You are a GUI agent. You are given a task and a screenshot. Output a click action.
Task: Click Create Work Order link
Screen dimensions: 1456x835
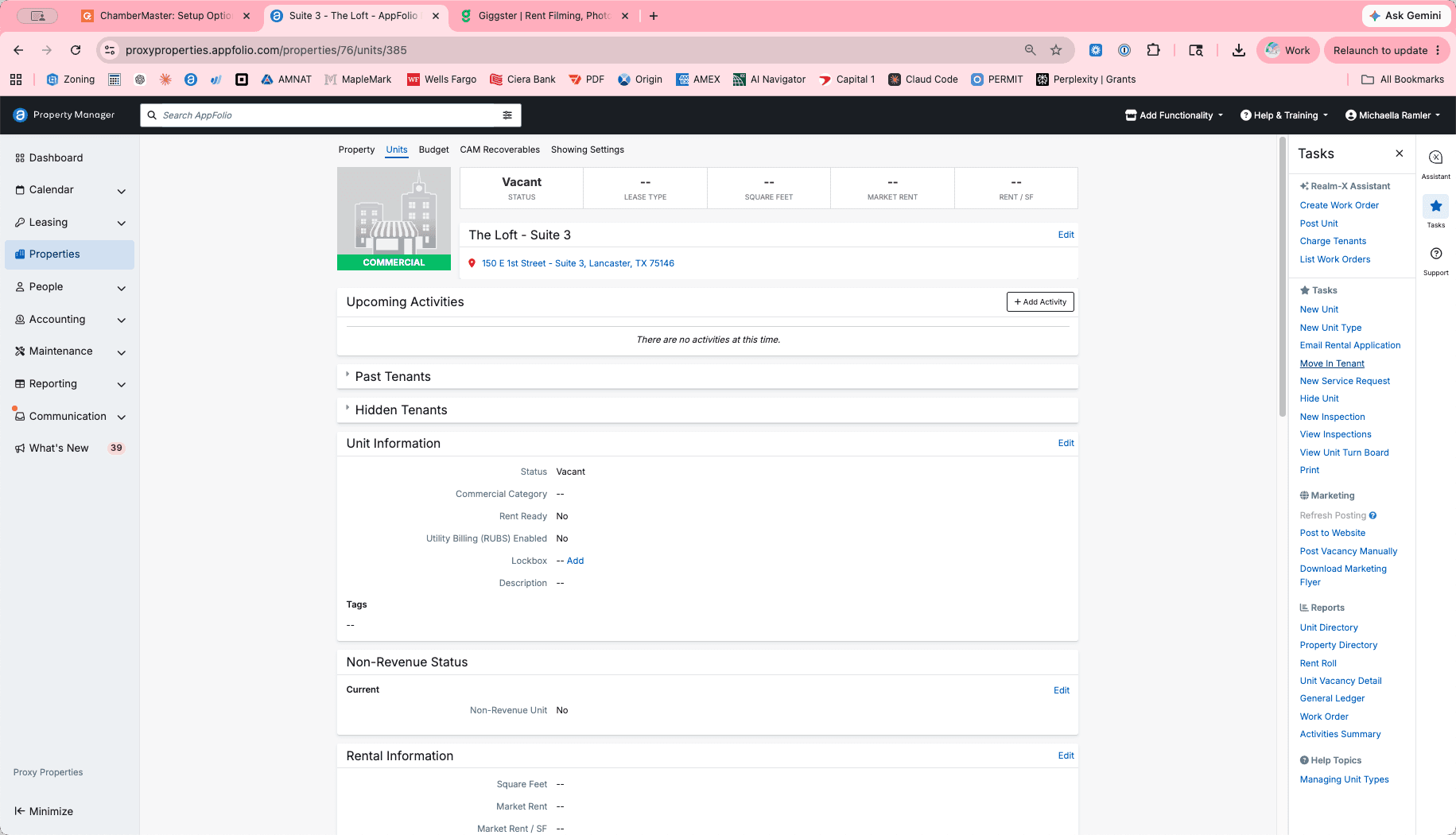[1339, 205]
